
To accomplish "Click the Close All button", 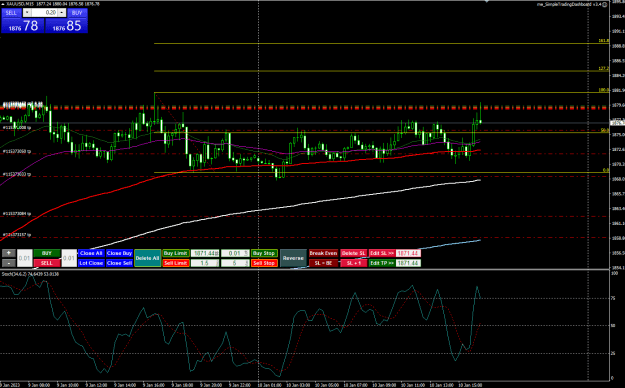I will pyautogui.click(x=91, y=253).
